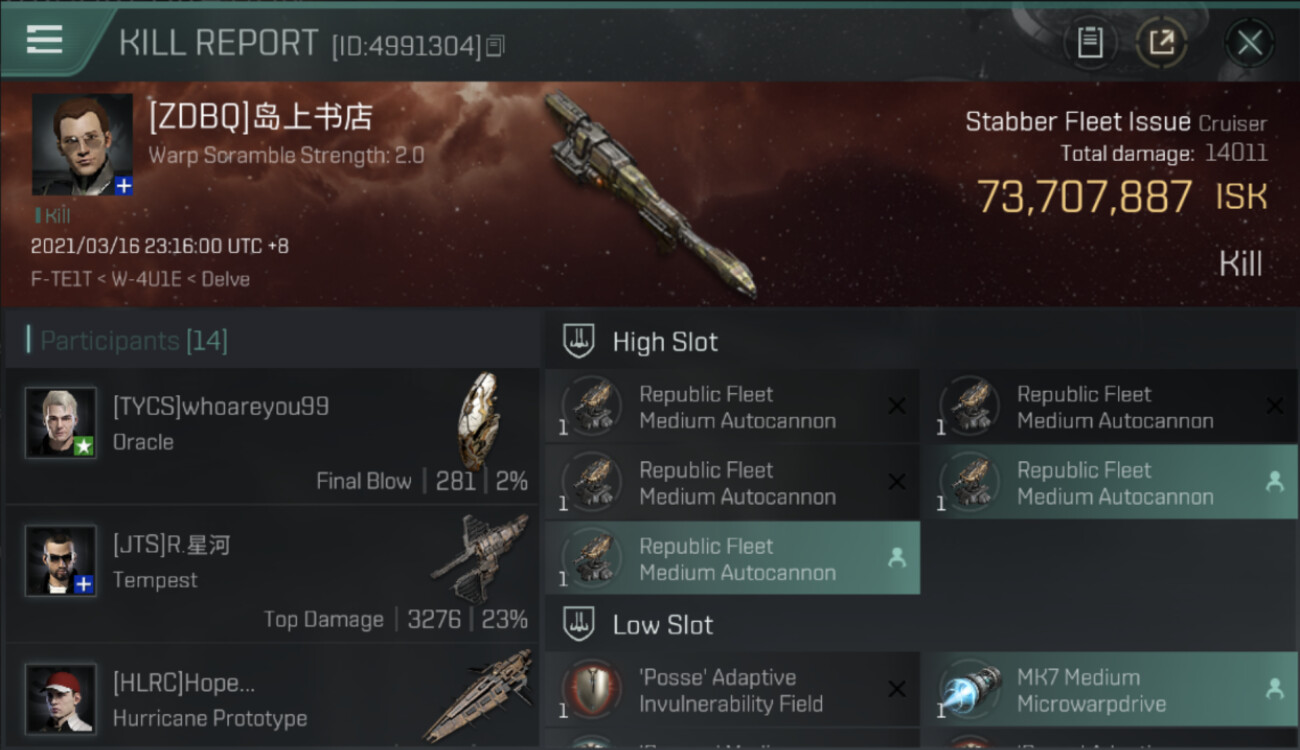Click the share export icon

pyautogui.click(x=1162, y=42)
